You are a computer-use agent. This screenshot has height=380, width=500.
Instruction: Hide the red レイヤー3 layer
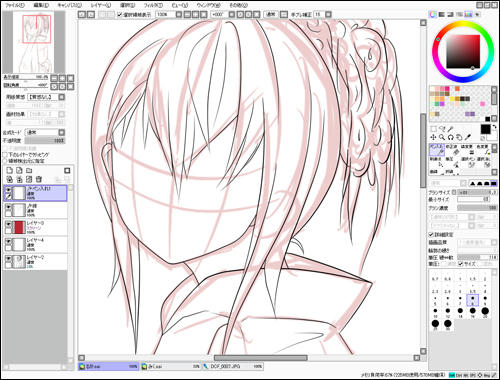(8, 224)
